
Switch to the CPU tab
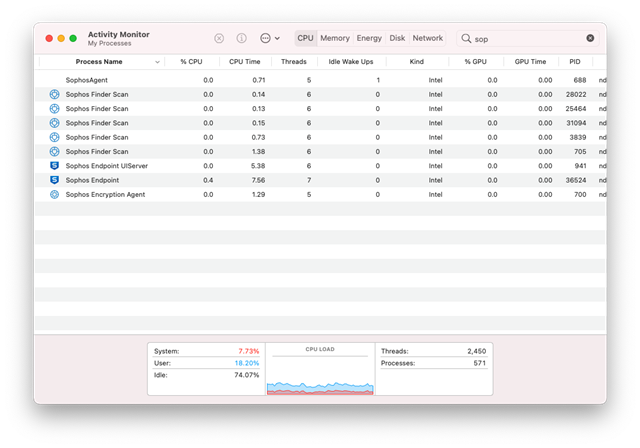pos(305,38)
